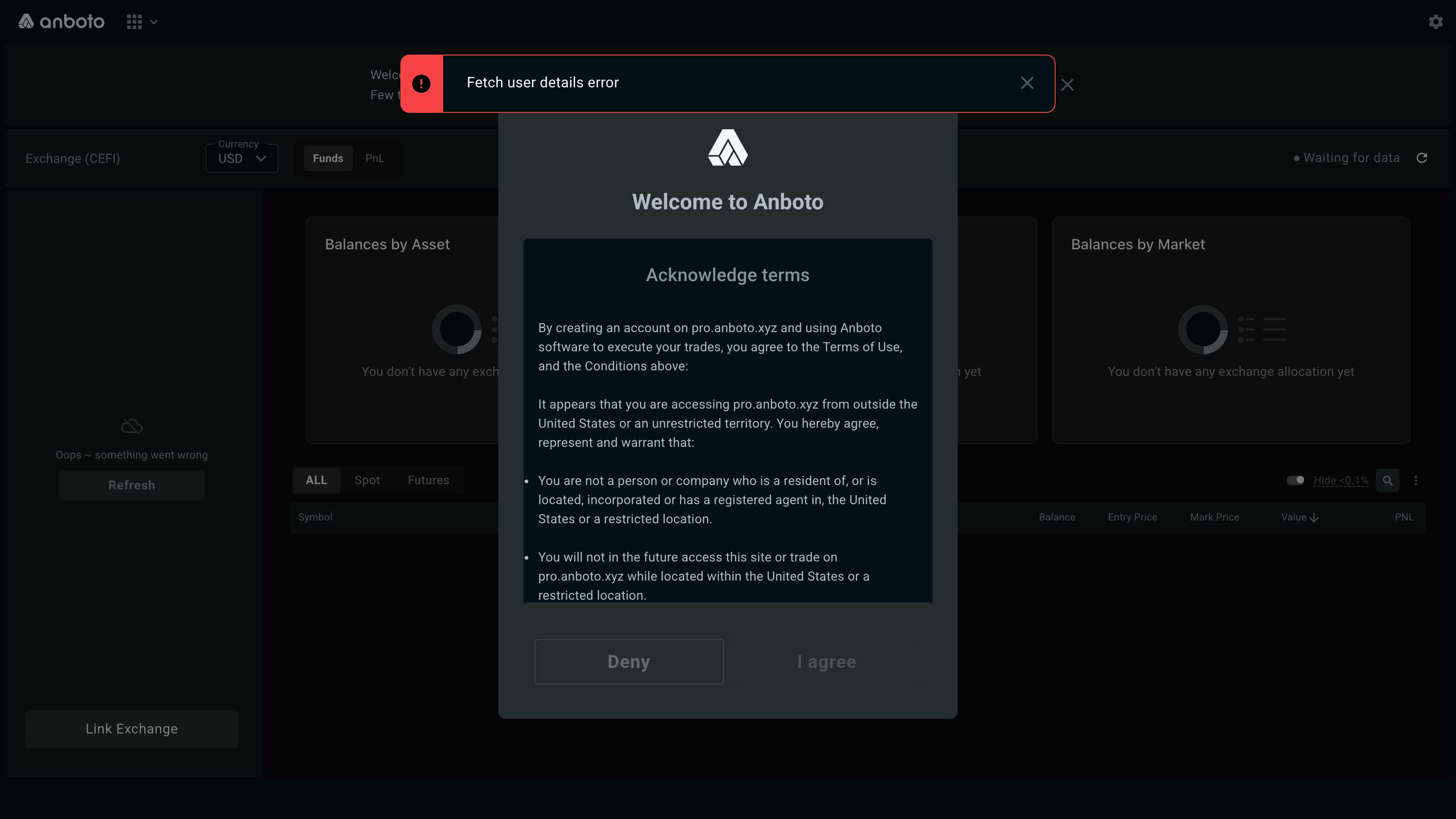Click the Acknowledge terms heading
The image size is (1456, 819).
click(x=728, y=275)
